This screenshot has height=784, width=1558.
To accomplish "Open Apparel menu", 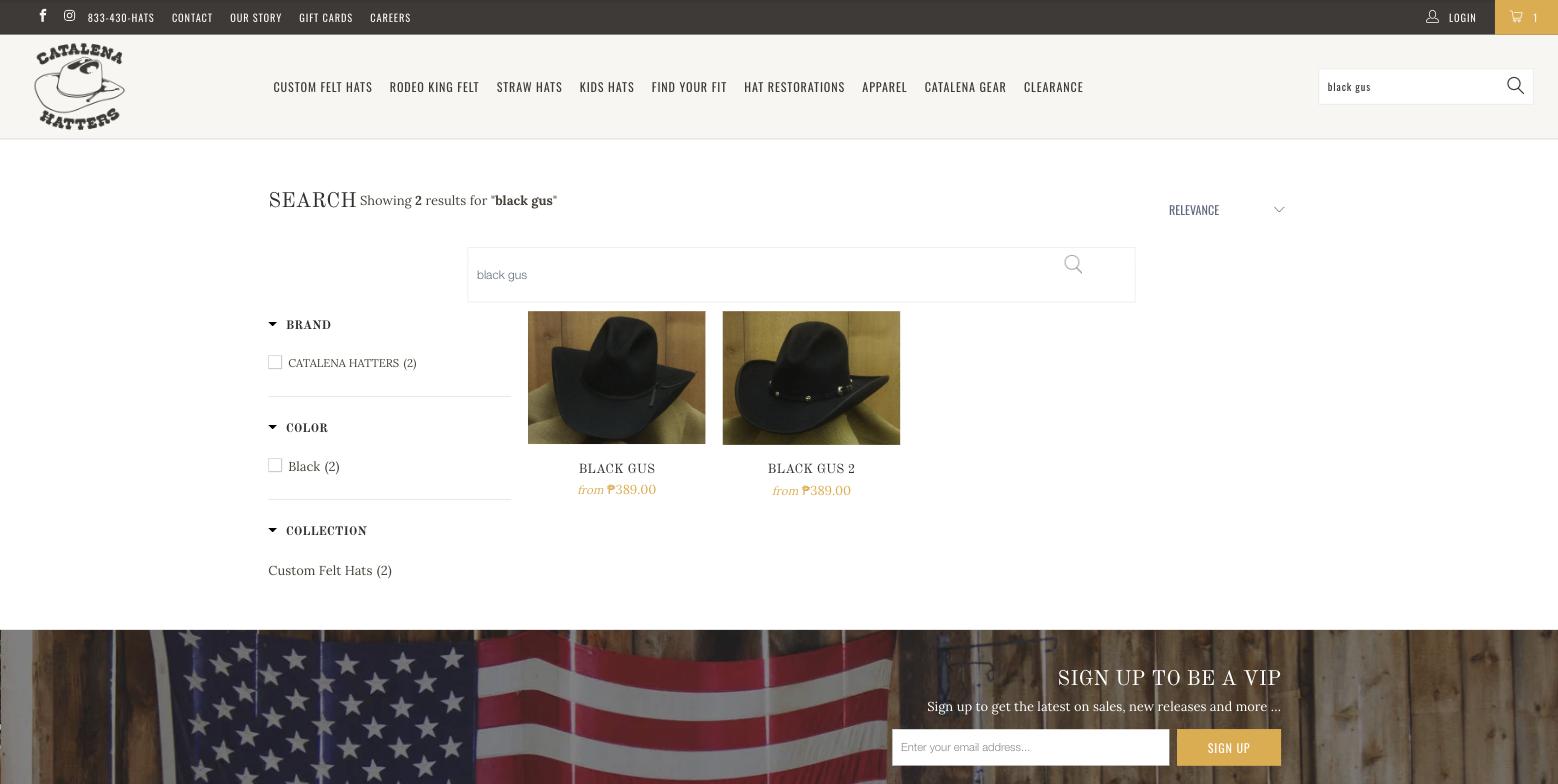I will tap(884, 87).
